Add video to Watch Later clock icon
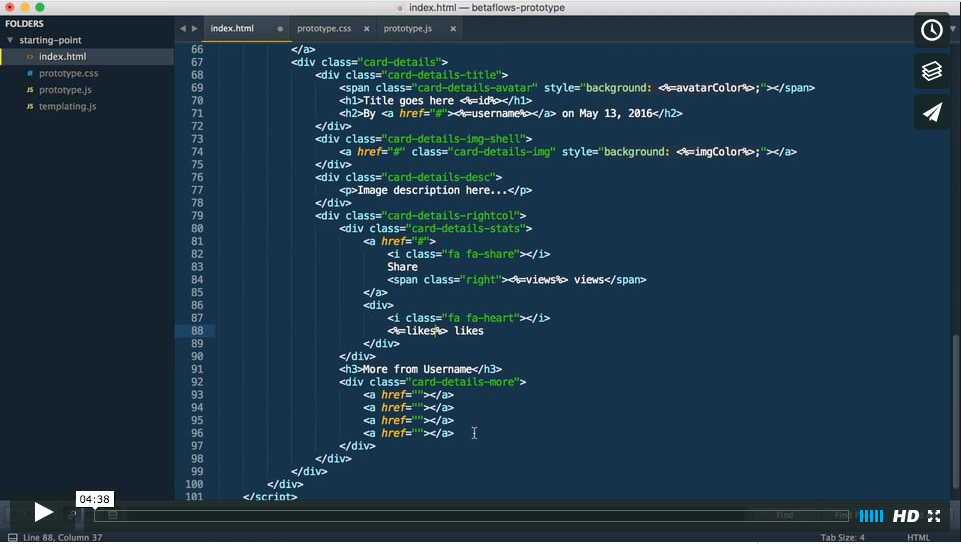 click(x=932, y=30)
